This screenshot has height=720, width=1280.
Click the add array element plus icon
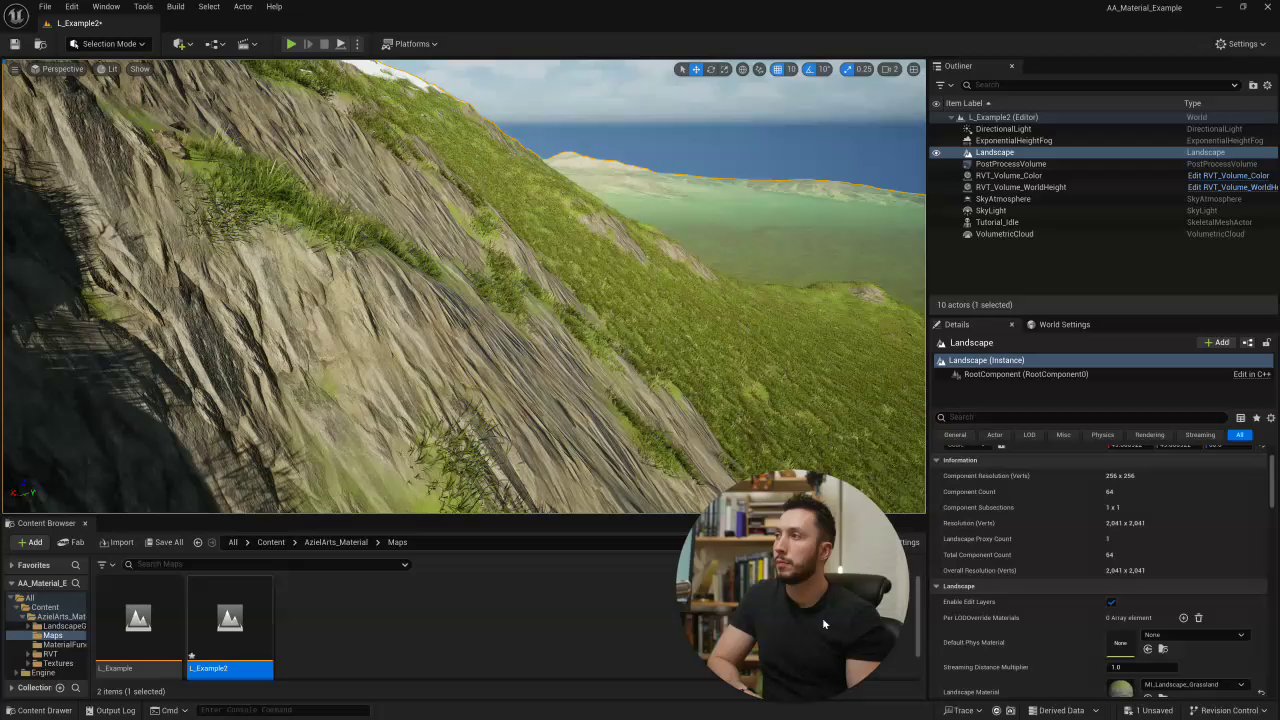click(1183, 618)
